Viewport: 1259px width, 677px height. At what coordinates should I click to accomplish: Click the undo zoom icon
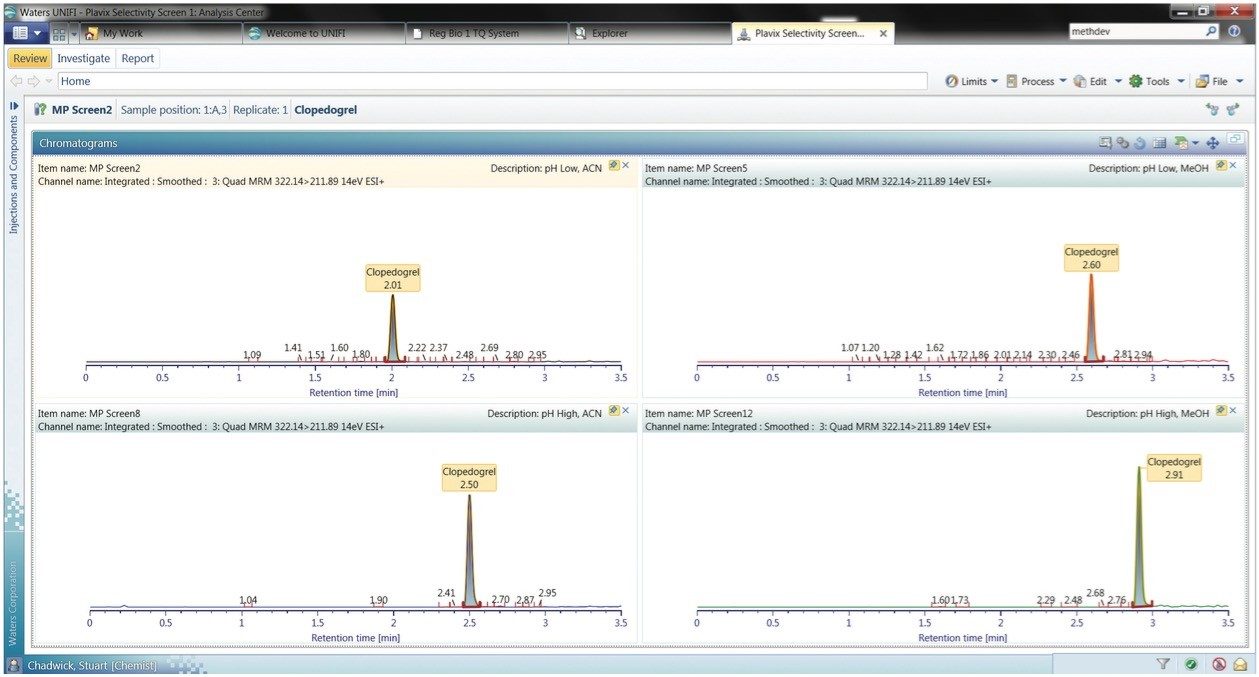(1140, 143)
